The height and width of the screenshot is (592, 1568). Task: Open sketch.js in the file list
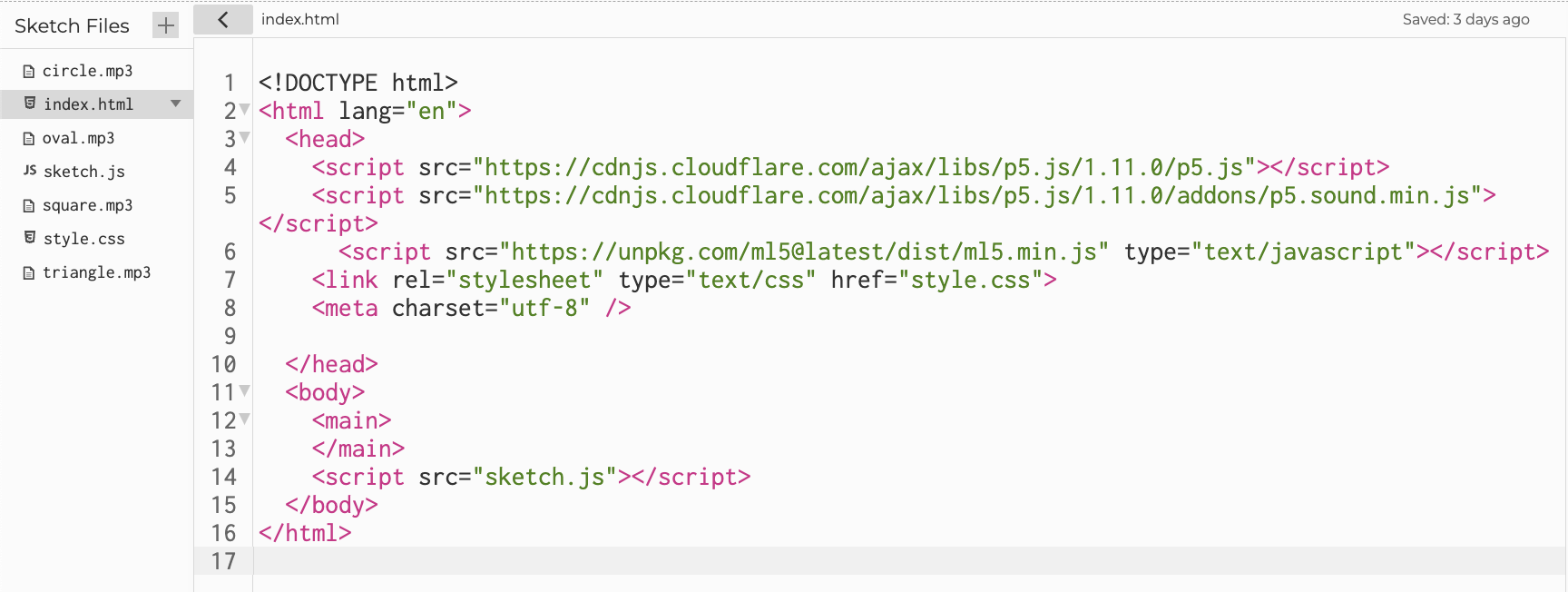[x=84, y=172]
